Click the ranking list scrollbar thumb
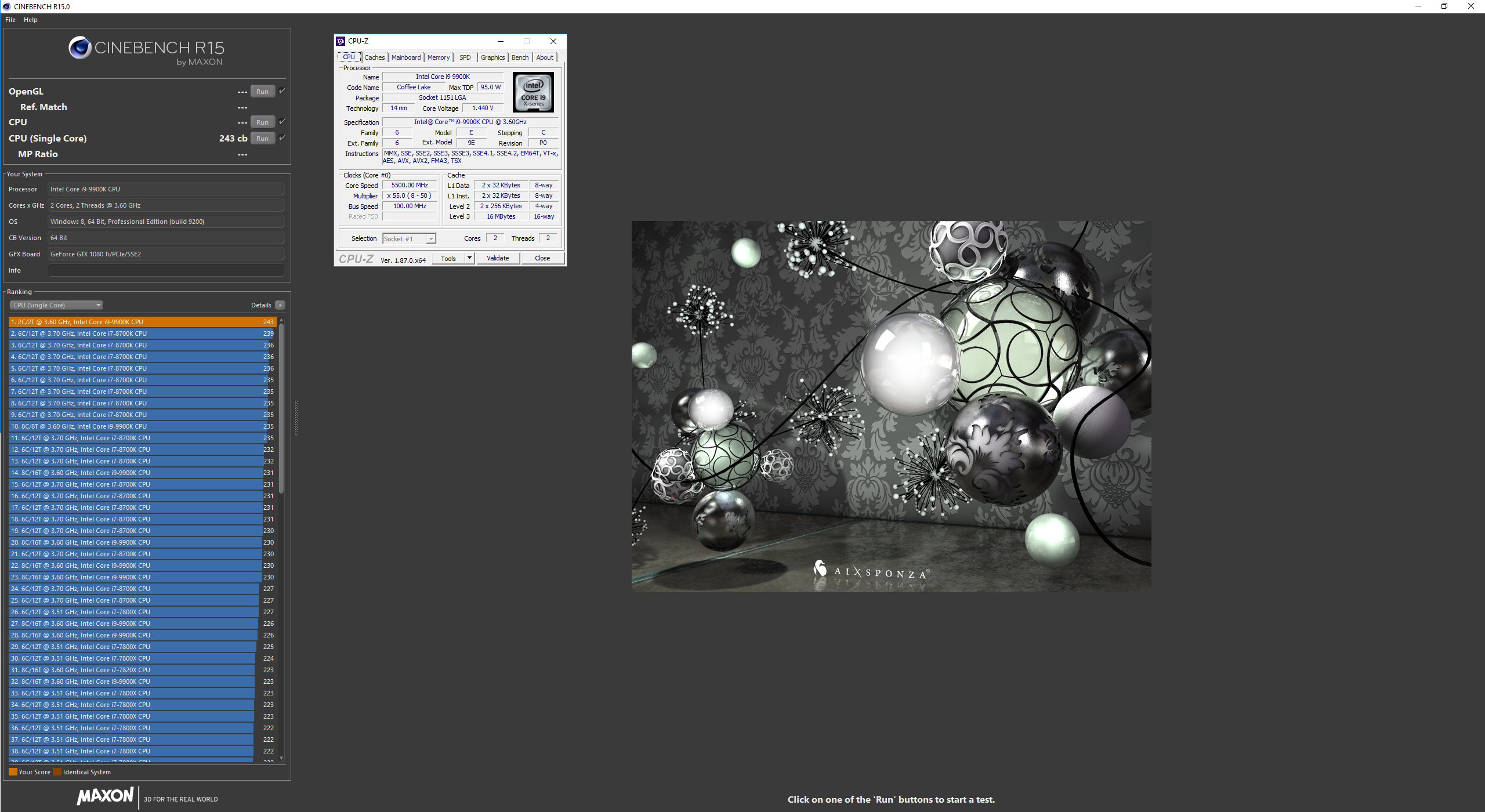 point(281,409)
